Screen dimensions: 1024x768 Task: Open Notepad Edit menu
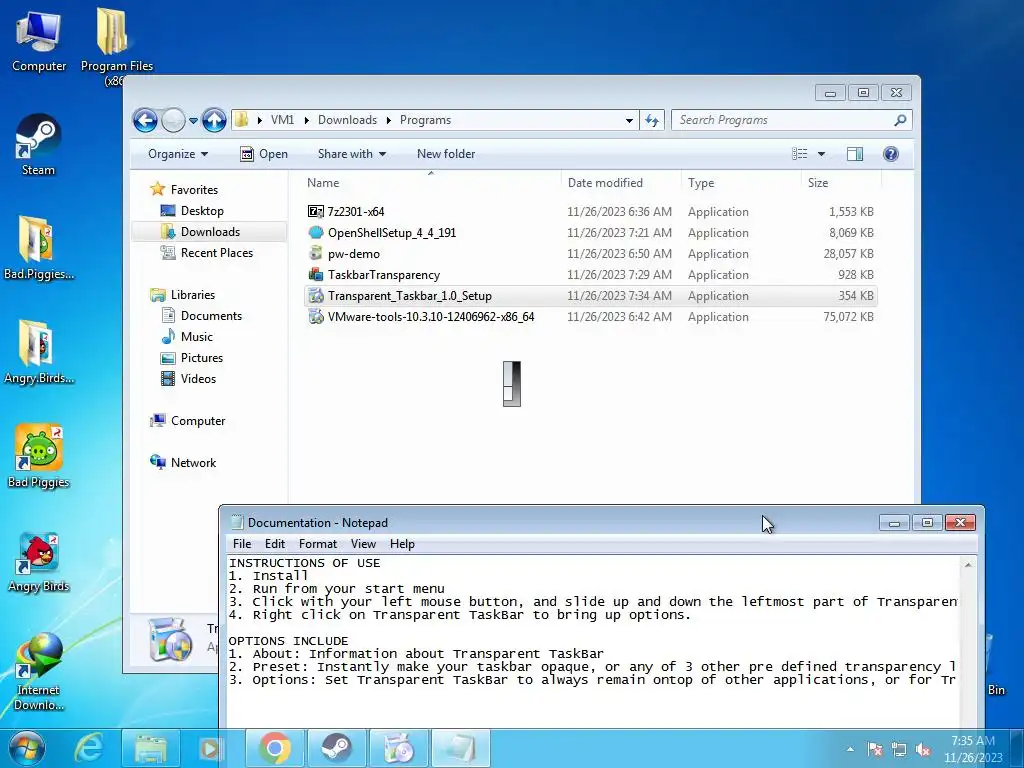pos(274,544)
